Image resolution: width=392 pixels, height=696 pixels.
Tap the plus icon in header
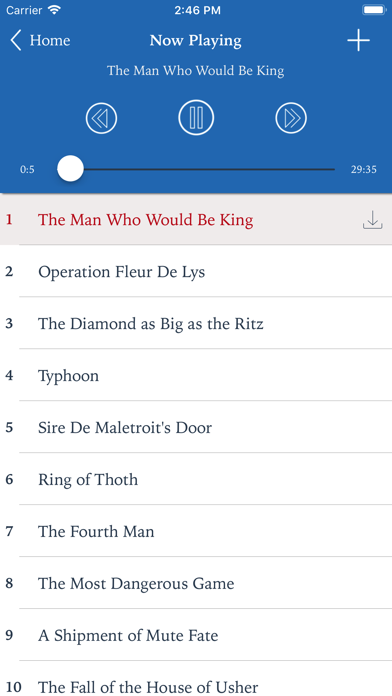358,41
